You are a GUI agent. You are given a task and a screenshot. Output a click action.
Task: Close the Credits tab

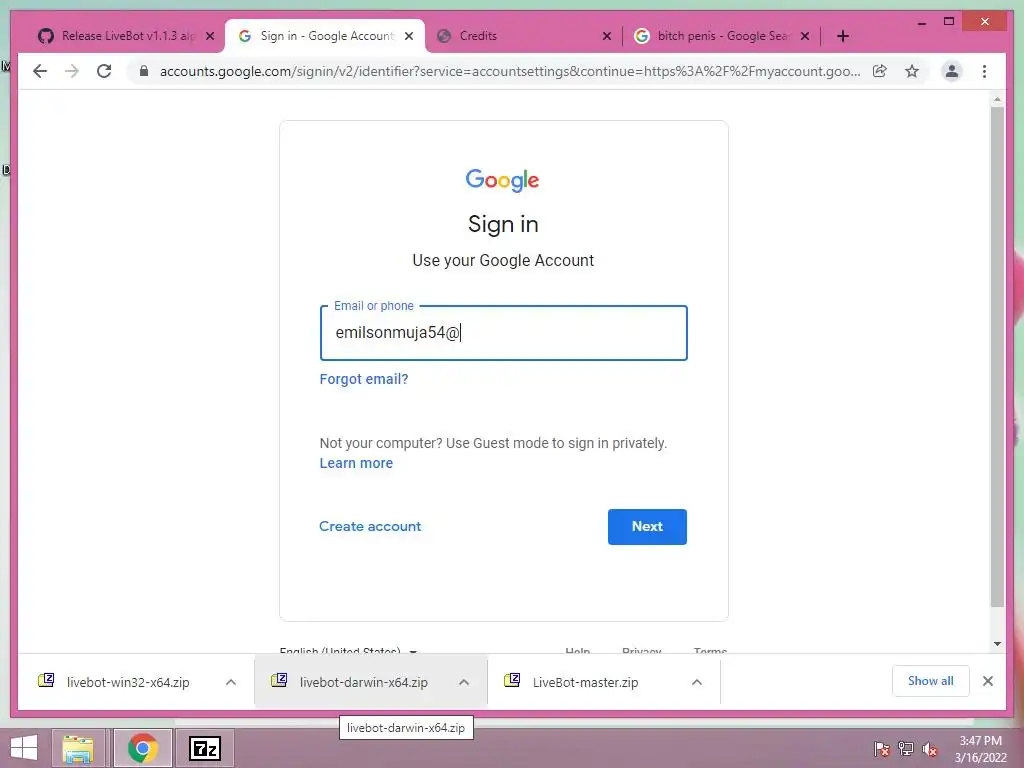tap(607, 36)
